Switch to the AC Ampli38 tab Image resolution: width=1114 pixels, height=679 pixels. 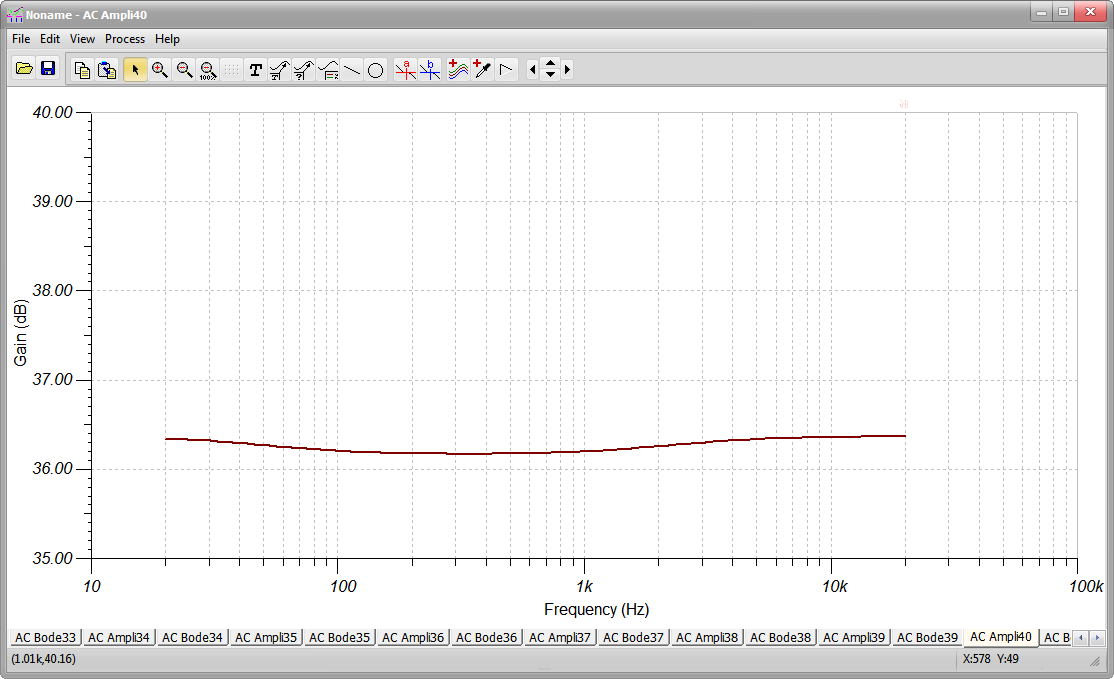(707, 637)
